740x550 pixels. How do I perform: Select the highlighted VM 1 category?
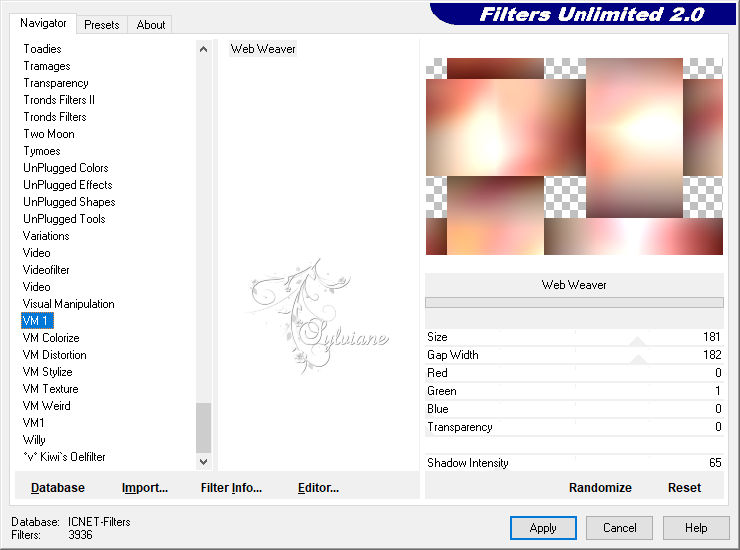pyautogui.click(x=37, y=321)
